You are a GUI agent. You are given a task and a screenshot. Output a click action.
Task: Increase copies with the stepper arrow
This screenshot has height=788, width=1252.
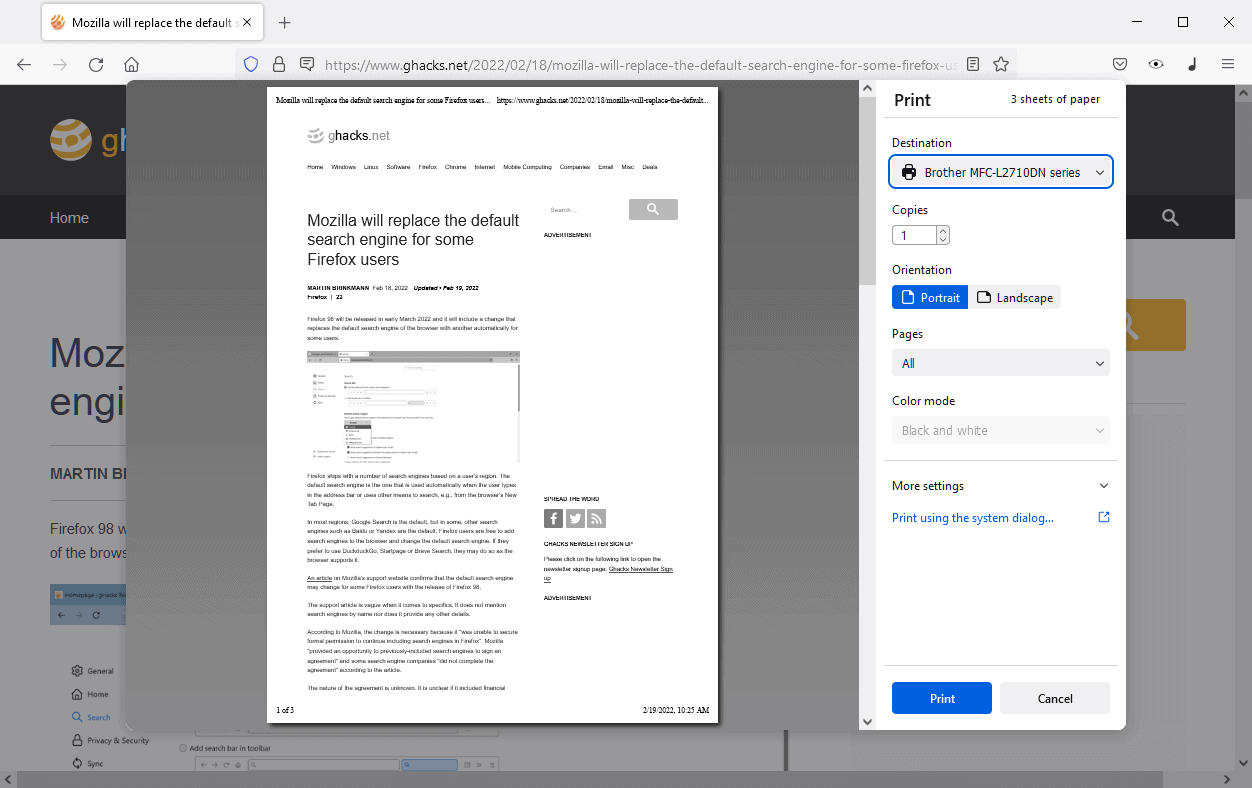pos(942,229)
